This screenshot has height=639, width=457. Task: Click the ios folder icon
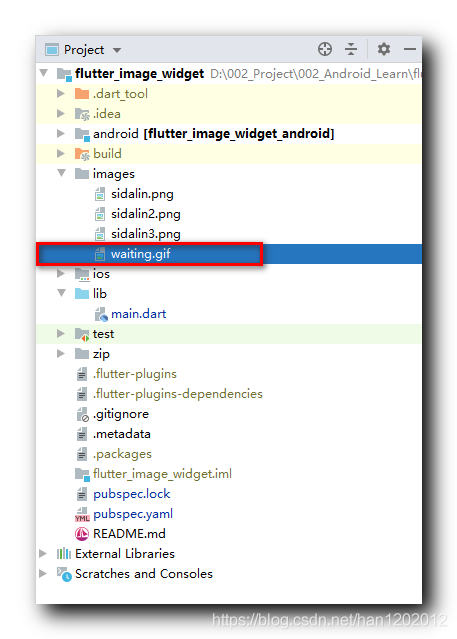[x=82, y=274]
